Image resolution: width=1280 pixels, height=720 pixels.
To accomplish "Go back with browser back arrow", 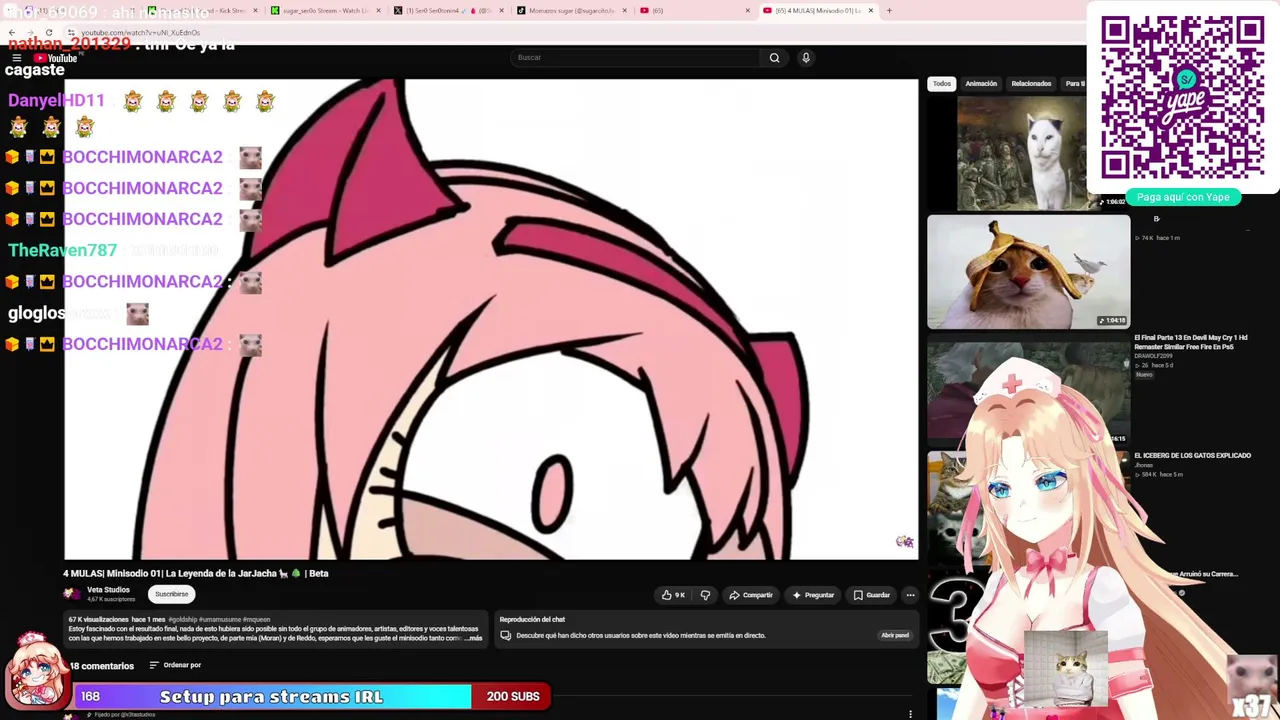I will pyautogui.click(x=11, y=33).
